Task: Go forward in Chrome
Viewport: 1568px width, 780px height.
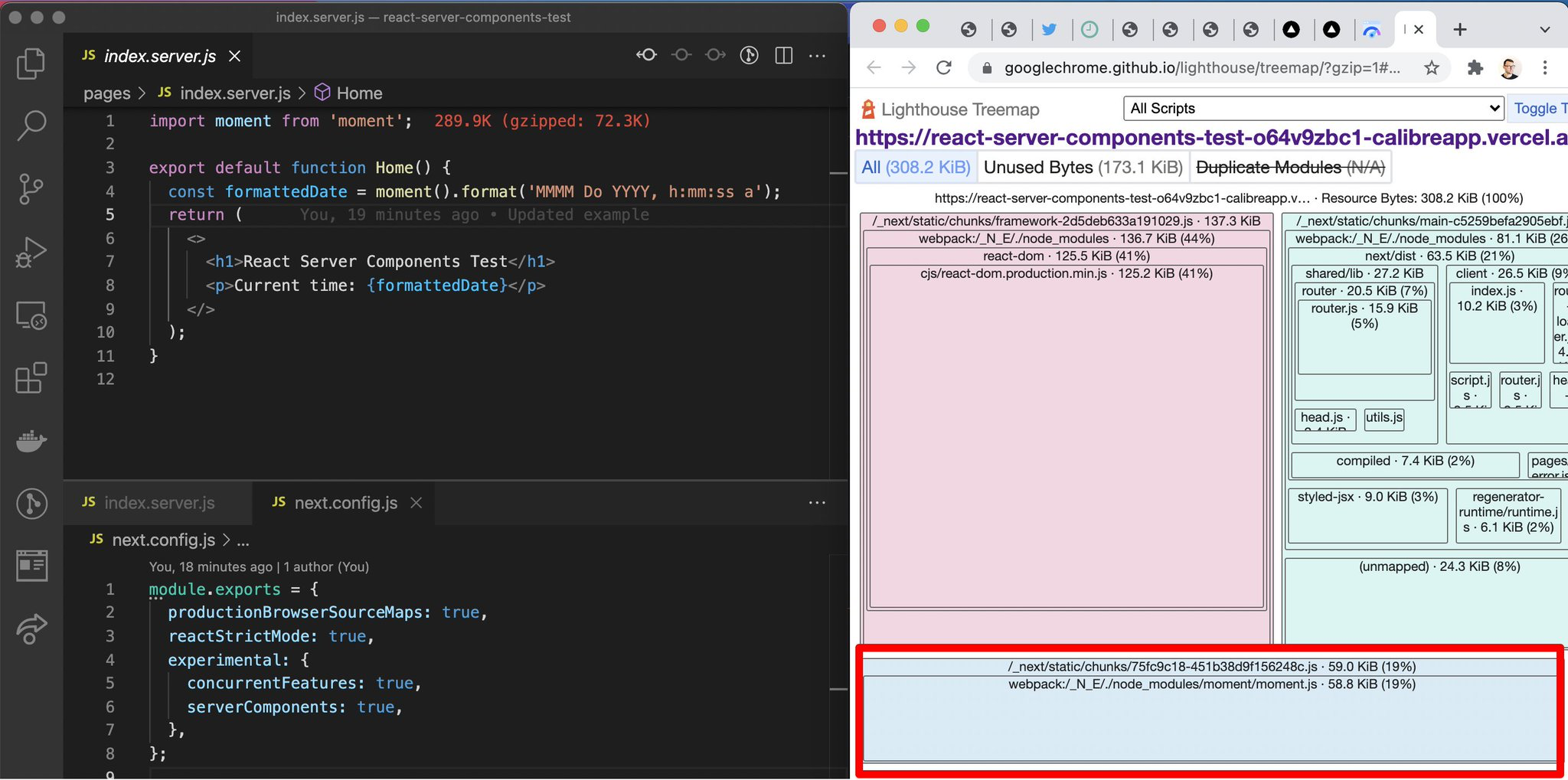Action: pos(909,68)
